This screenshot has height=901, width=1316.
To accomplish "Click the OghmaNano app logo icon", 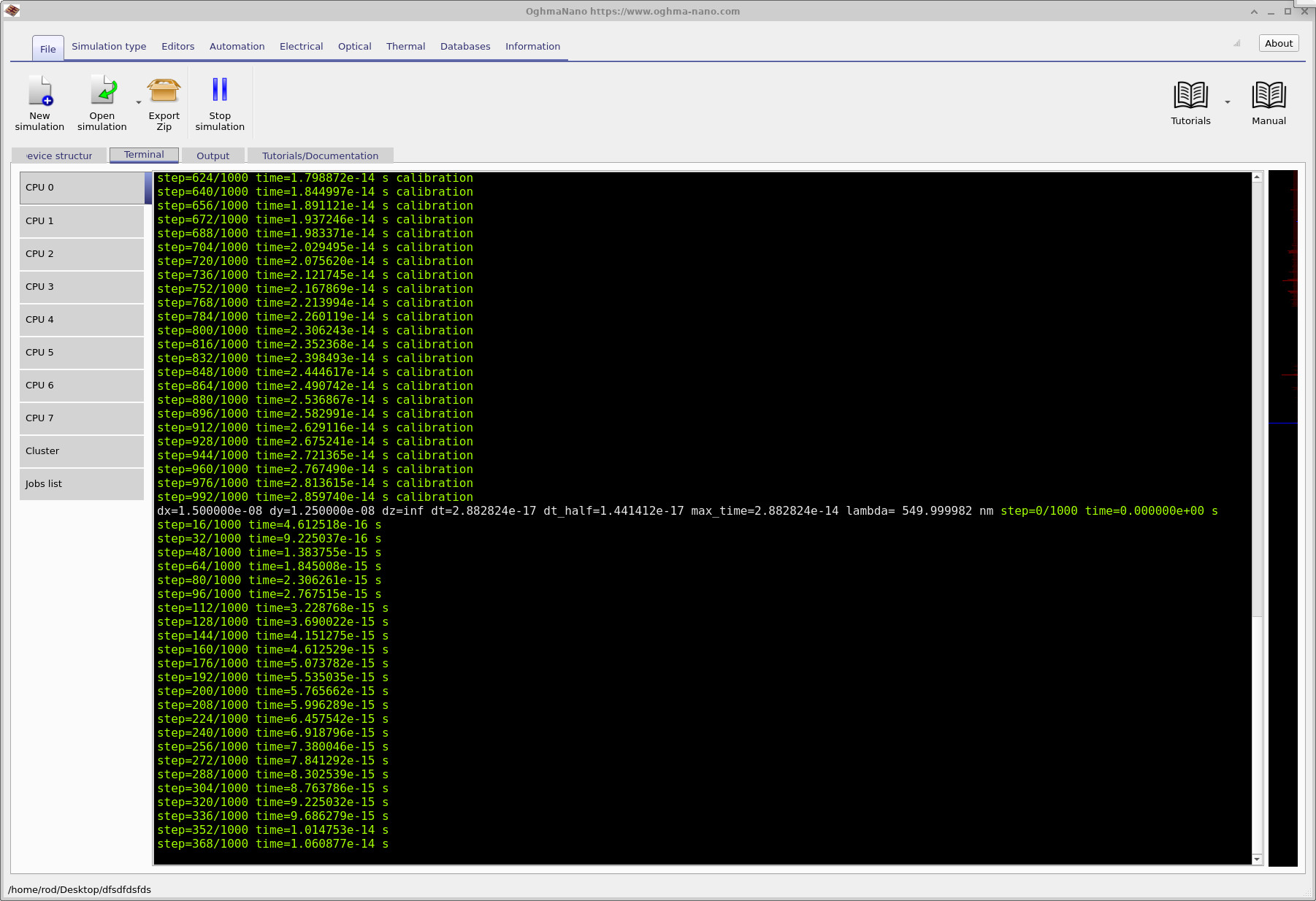I will coord(12,11).
